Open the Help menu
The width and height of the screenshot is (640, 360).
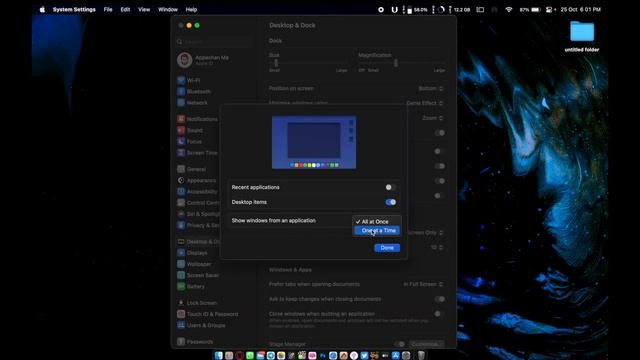(191, 9)
